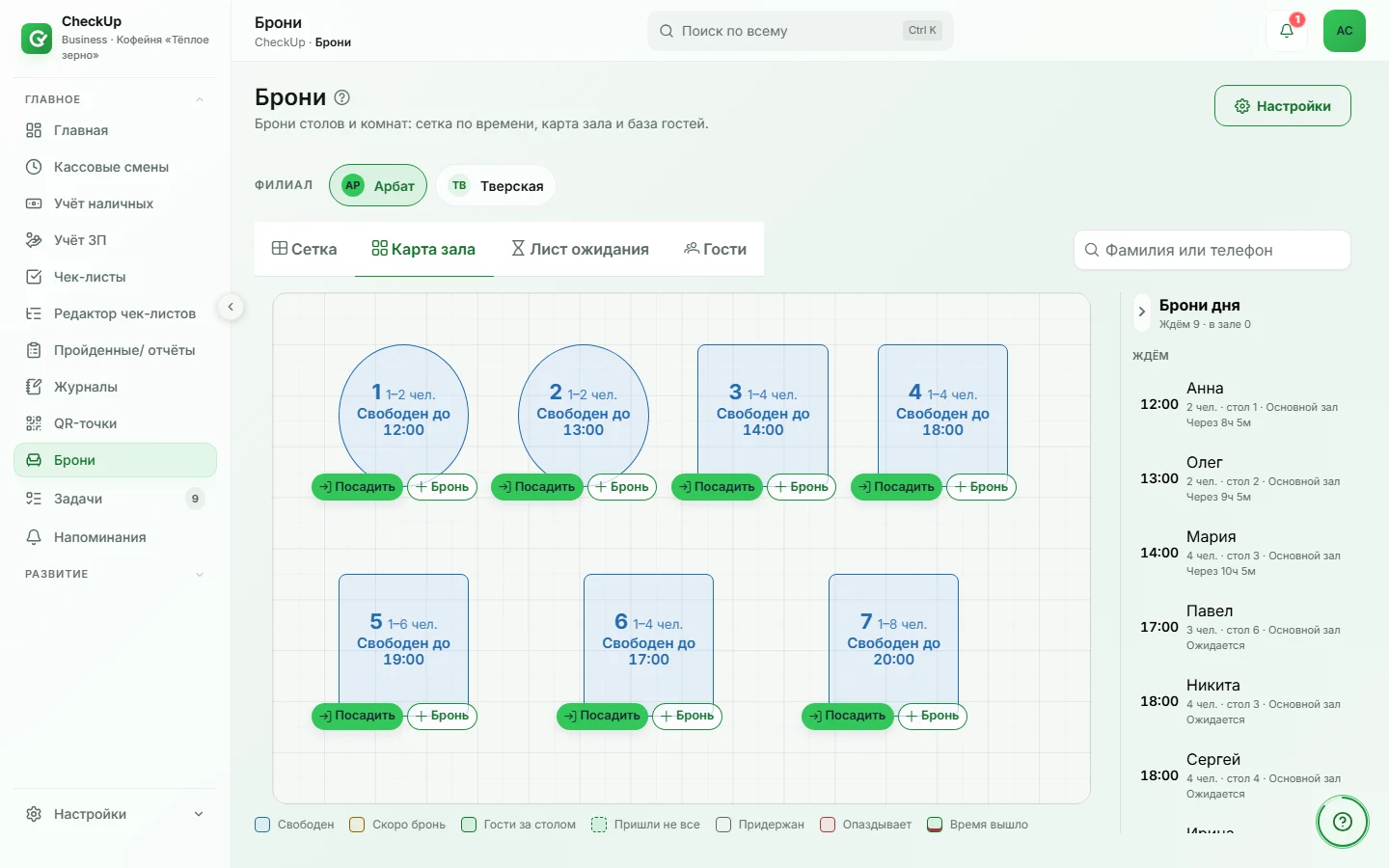The height and width of the screenshot is (868, 1389).
Task: Click Посадить for table 3
Action: tap(717, 487)
